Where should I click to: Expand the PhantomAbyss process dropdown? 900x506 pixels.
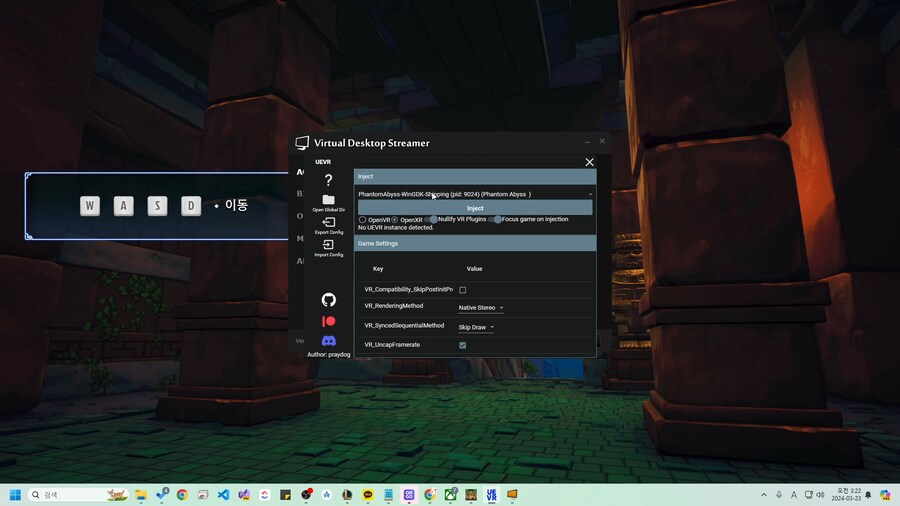(x=474, y=194)
